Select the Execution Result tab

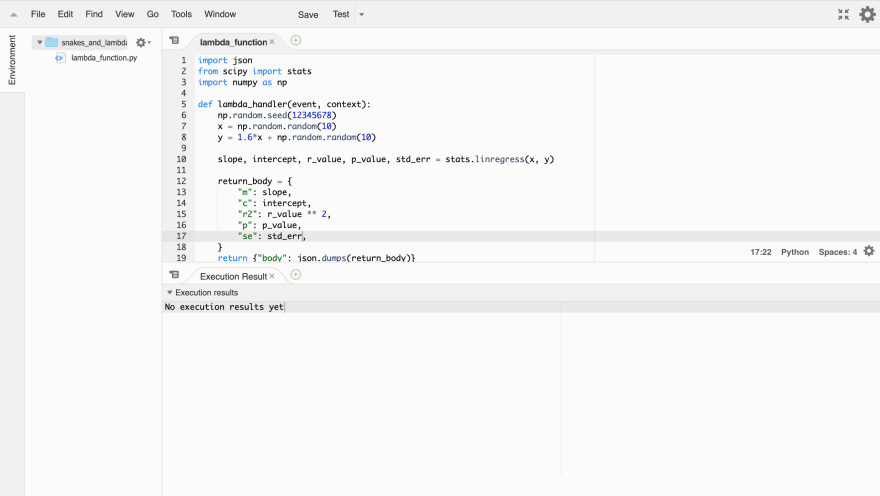tap(233, 276)
